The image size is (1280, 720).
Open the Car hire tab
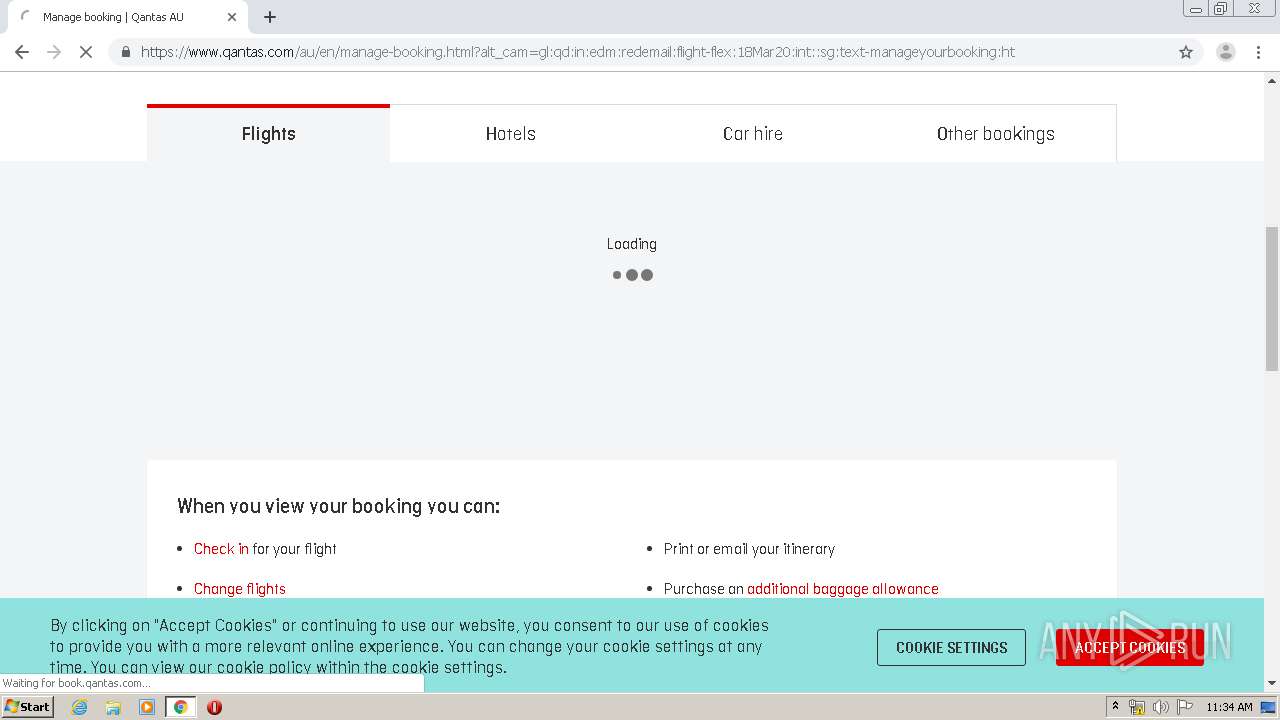pyautogui.click(x=753, y=133)
